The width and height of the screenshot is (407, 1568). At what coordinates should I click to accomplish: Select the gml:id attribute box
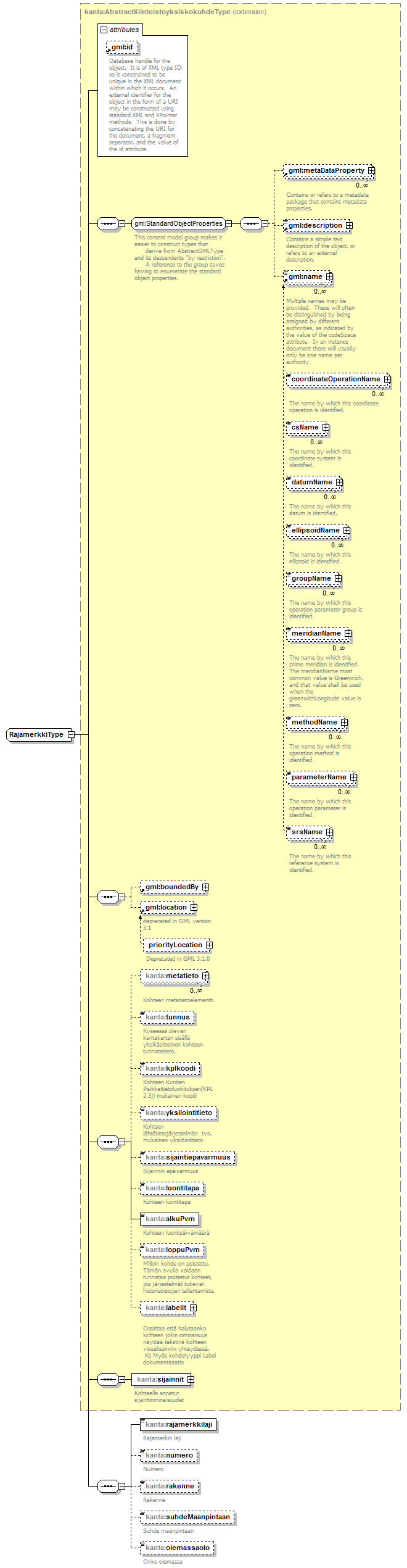pyautogui.click(x=122, y=47)
